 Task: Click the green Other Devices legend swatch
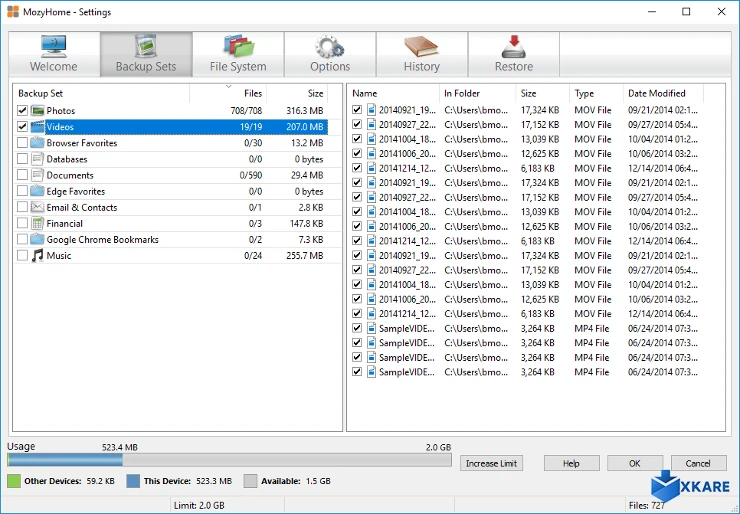point(14,481)
